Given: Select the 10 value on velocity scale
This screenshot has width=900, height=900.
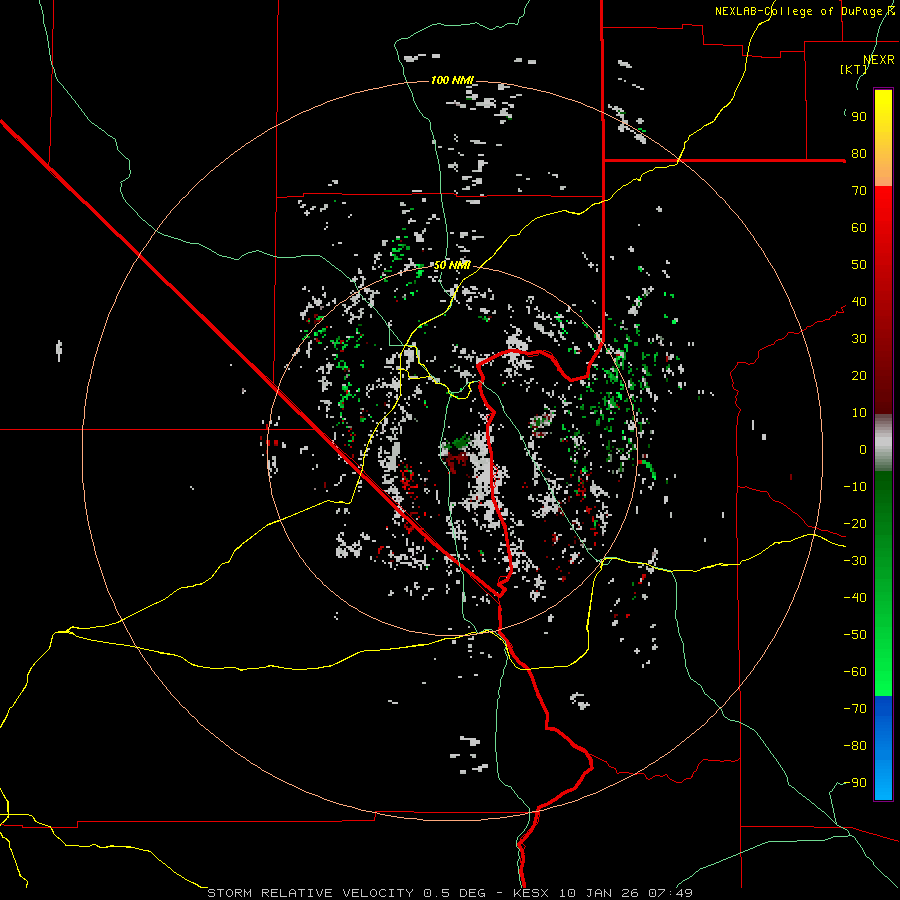Looking at the screenshot, I should pyautogui.click(x=859, y=413).
